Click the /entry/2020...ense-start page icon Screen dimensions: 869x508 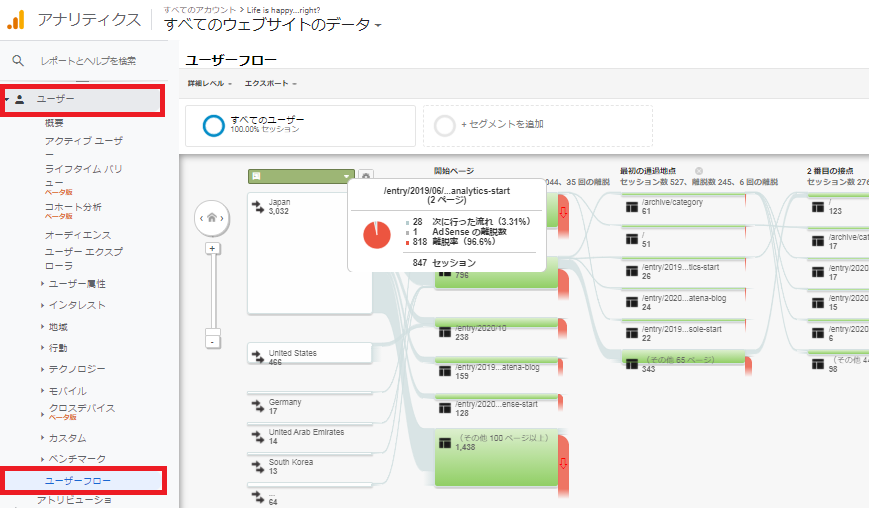[445, 408]
